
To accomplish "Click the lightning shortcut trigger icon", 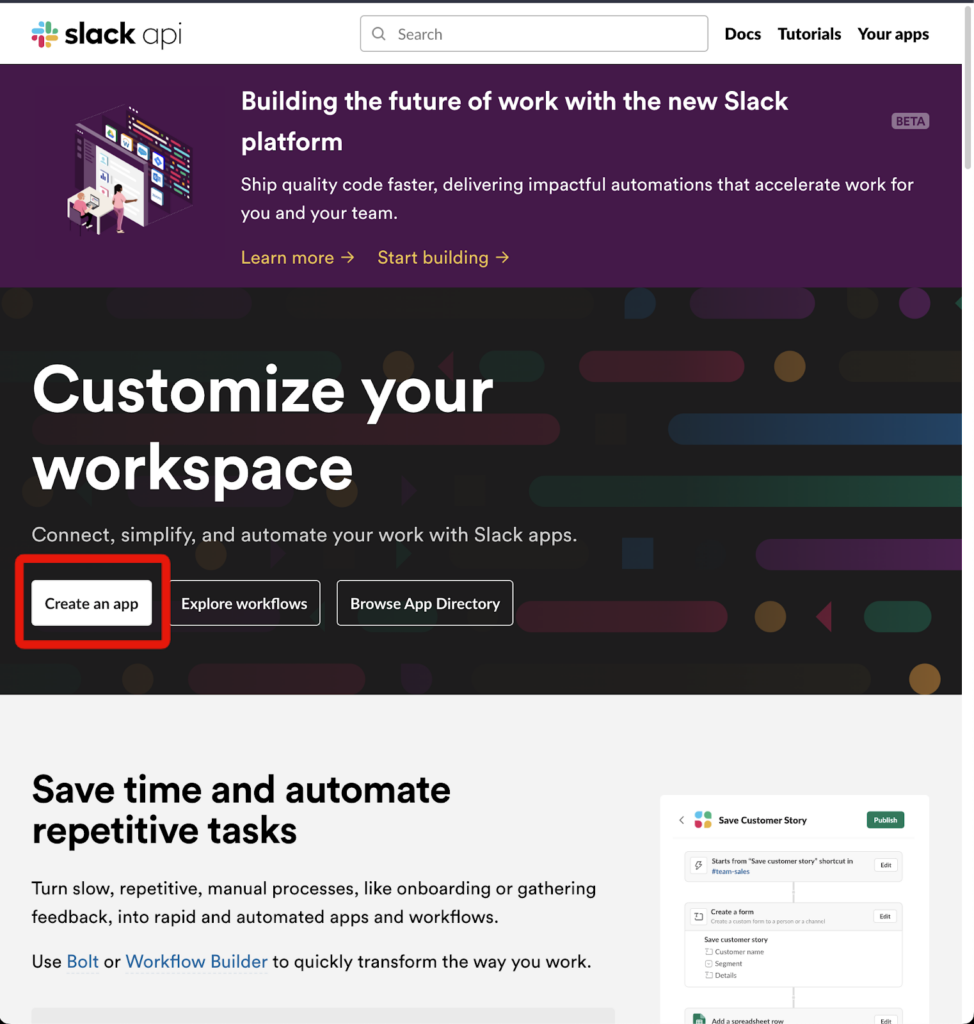I will tap(698, 865).
